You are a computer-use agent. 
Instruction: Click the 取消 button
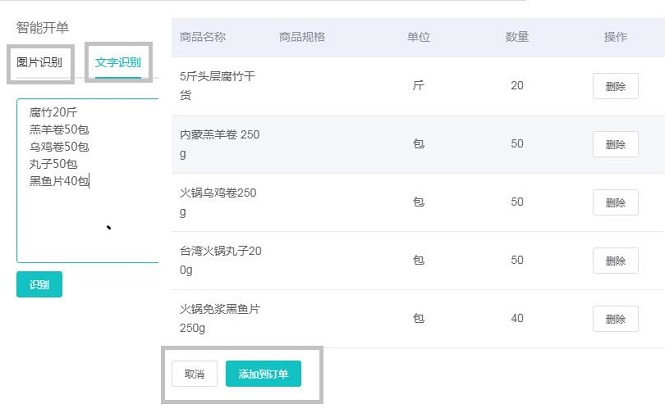coord(195,374)
